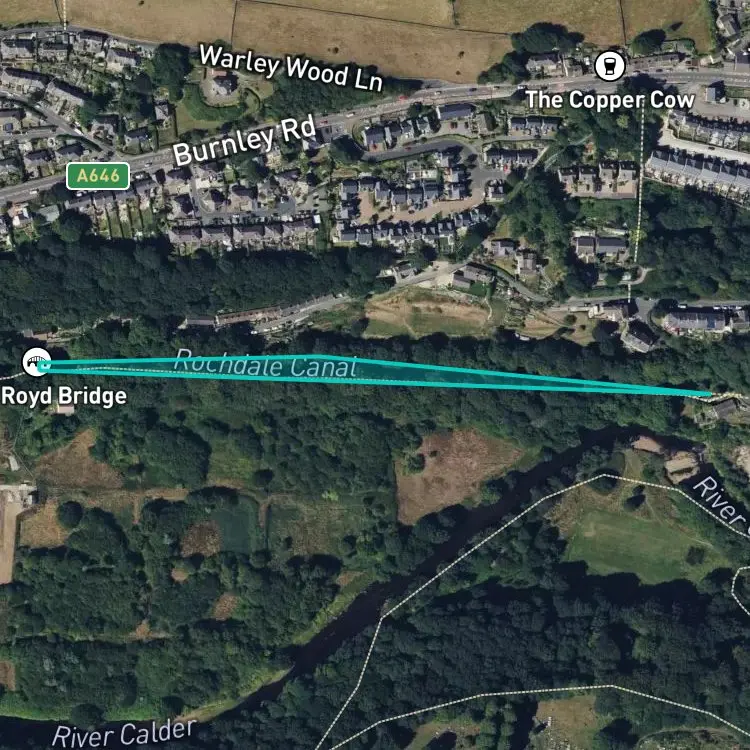Select the large house below Warley Wood Ln
Image resolution: width=750 pixels, height=750 pixels.
pyautogui.click(x=221, y=86)
